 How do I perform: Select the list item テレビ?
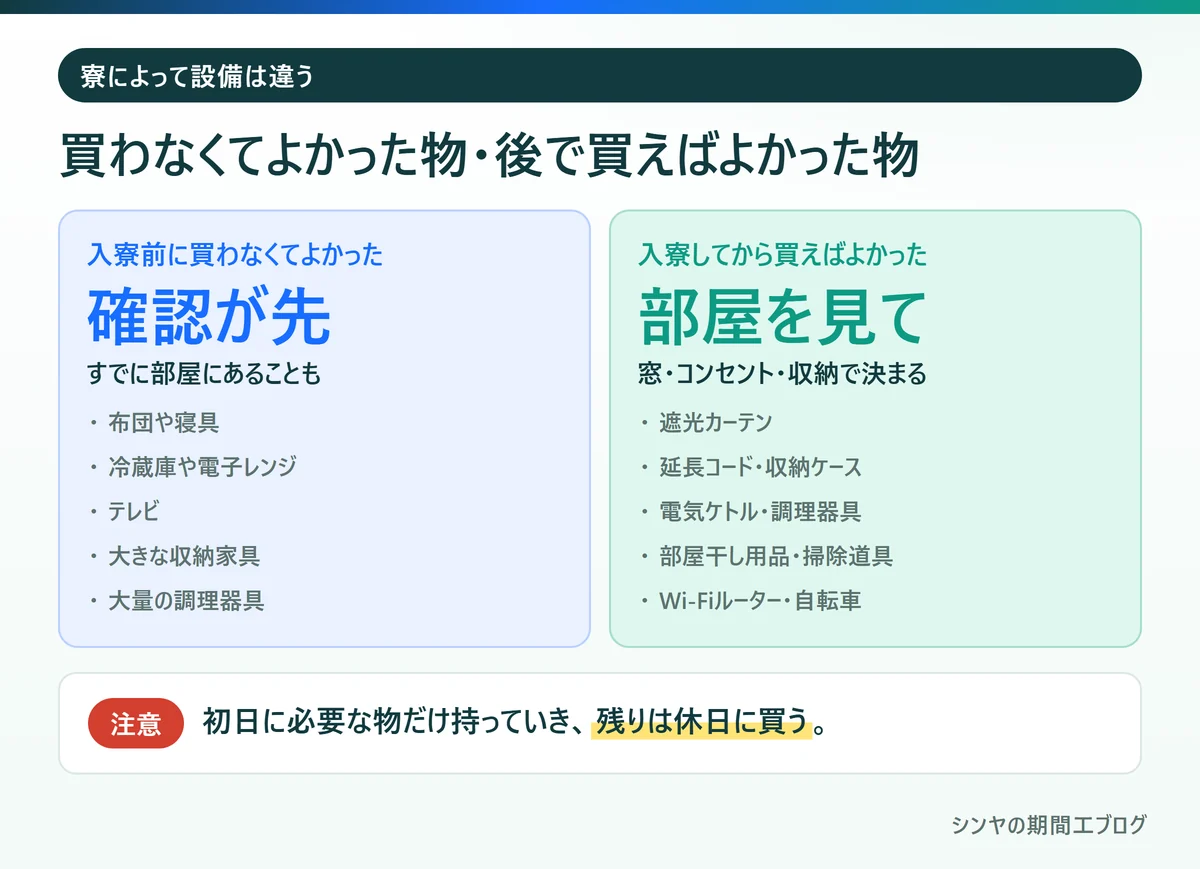point(134,512)
